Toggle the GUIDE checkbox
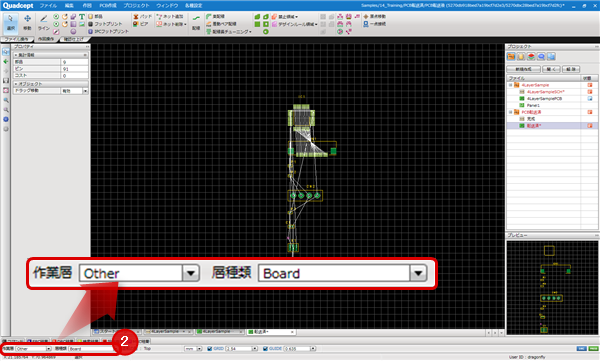 pyautogui.click(x=265, y=348)
